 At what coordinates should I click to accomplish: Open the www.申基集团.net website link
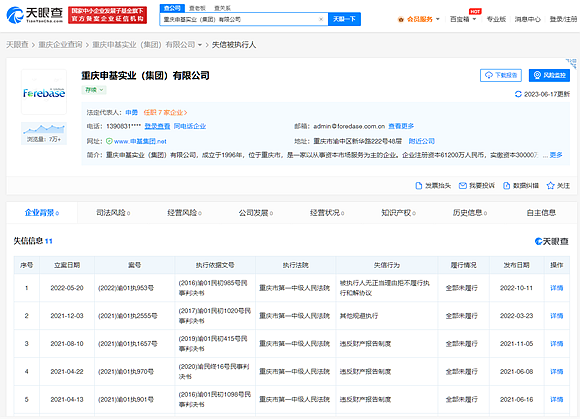tap(140, 141)
